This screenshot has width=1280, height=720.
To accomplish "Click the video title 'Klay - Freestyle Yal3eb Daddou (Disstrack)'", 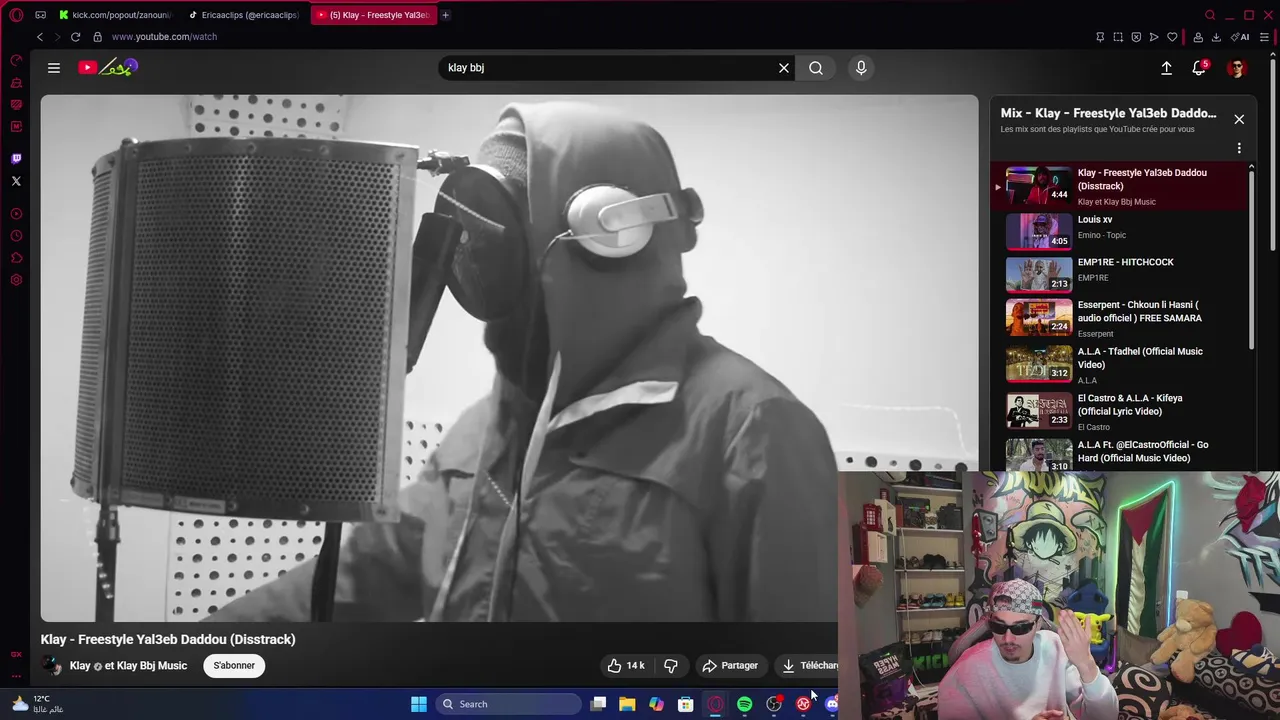I will coord(168,639).
